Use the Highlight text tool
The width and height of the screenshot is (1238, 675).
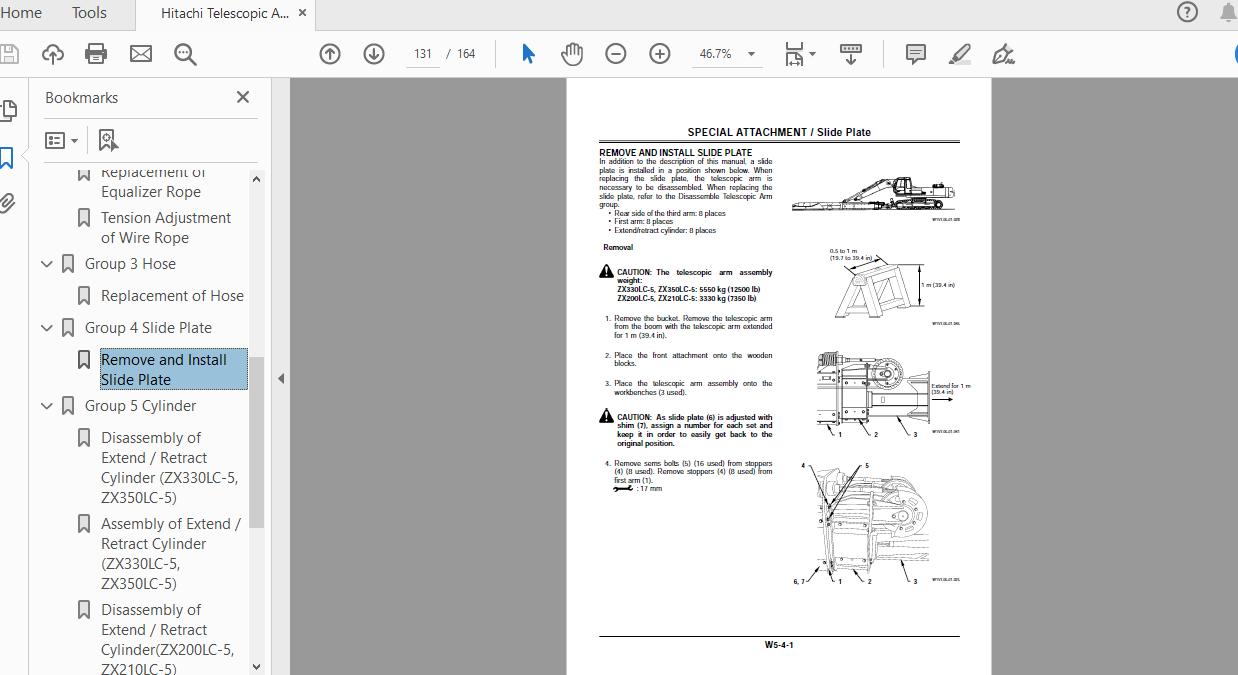pyautogui.click(x=959, y=53)
